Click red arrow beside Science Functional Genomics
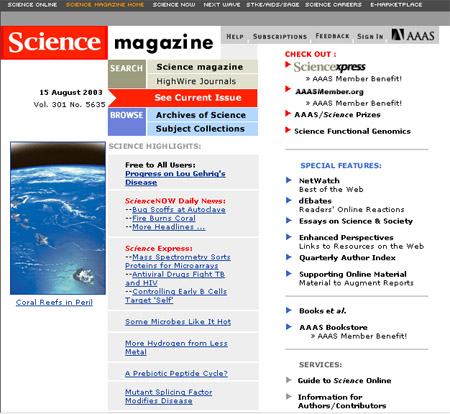The height and width of the screenshot is (414, 450). (288, 130)
